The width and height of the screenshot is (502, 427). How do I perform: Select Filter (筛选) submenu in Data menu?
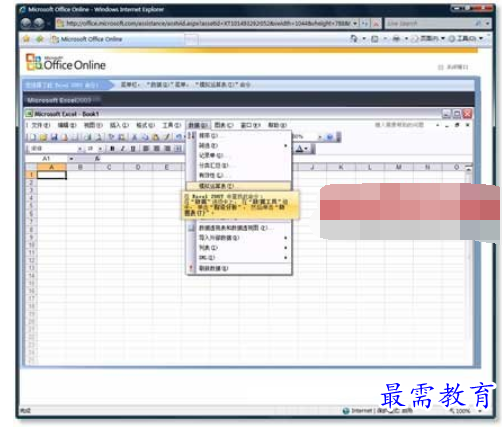239,146
